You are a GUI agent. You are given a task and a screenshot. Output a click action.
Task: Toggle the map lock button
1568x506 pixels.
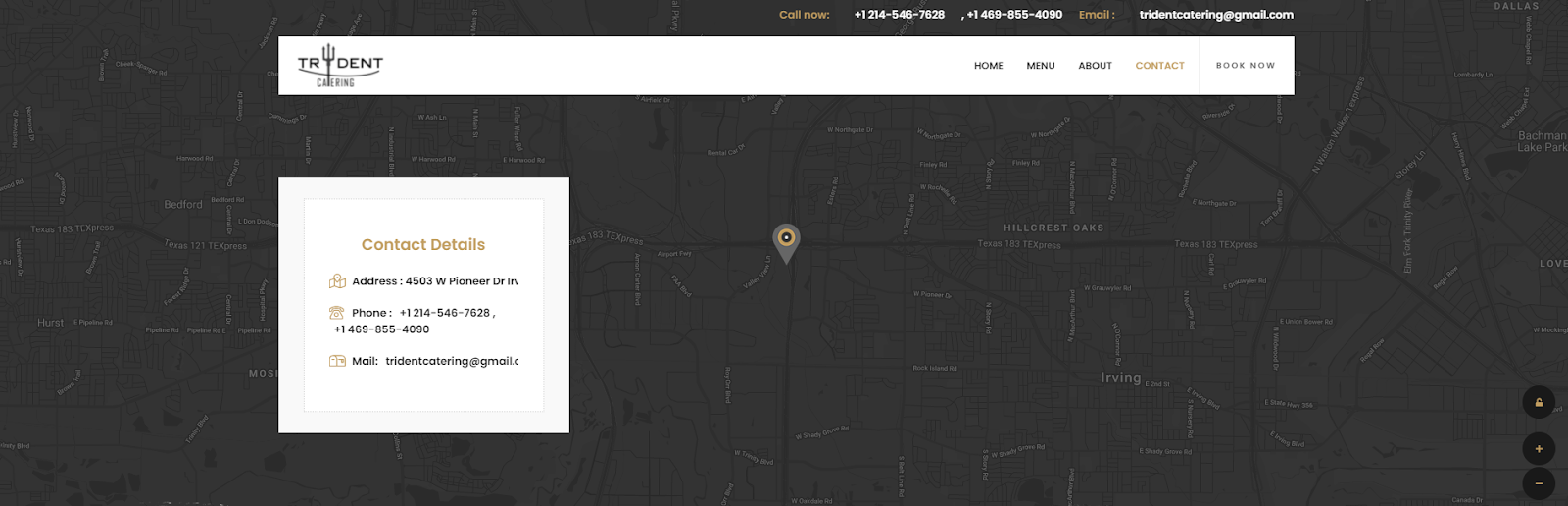pos(1539,402)
